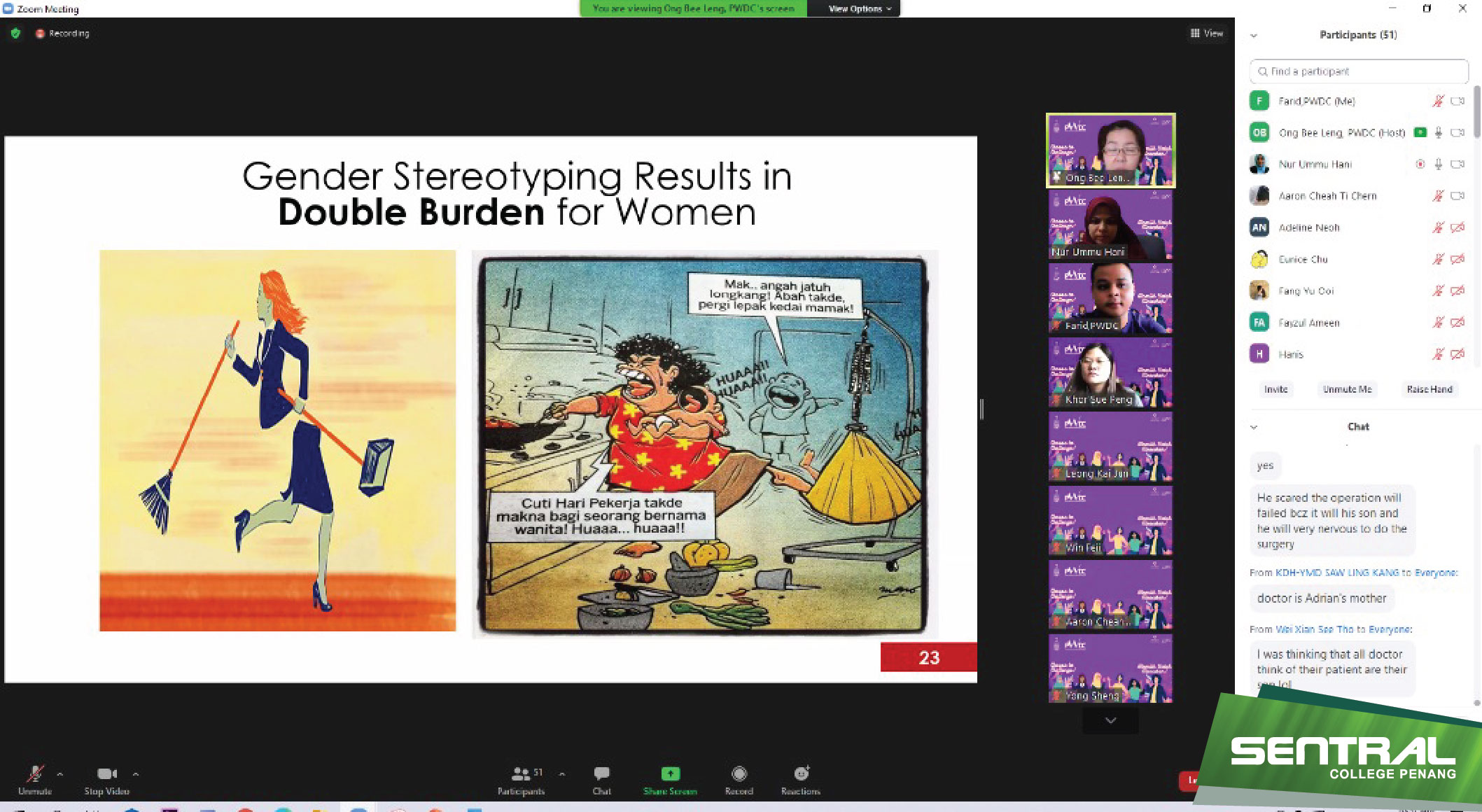Click Adeline Neoh in the participants list
1482x812 pixels.
point(1358,227)
